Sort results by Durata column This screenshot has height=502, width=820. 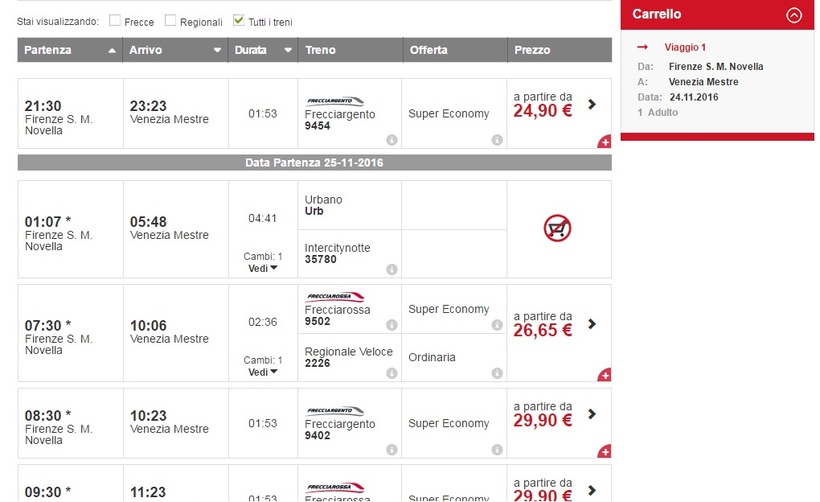pyautogui.click(x=263, y=50)
